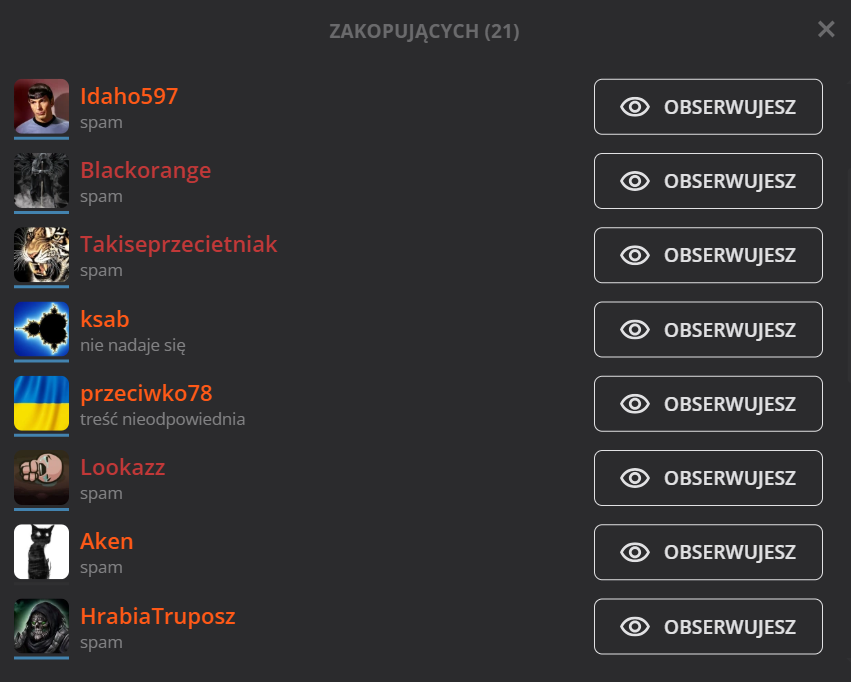Toggle following for Takiseprzecietniak
This screenshot has height=682, width=851.
click(x=708, y=255)
